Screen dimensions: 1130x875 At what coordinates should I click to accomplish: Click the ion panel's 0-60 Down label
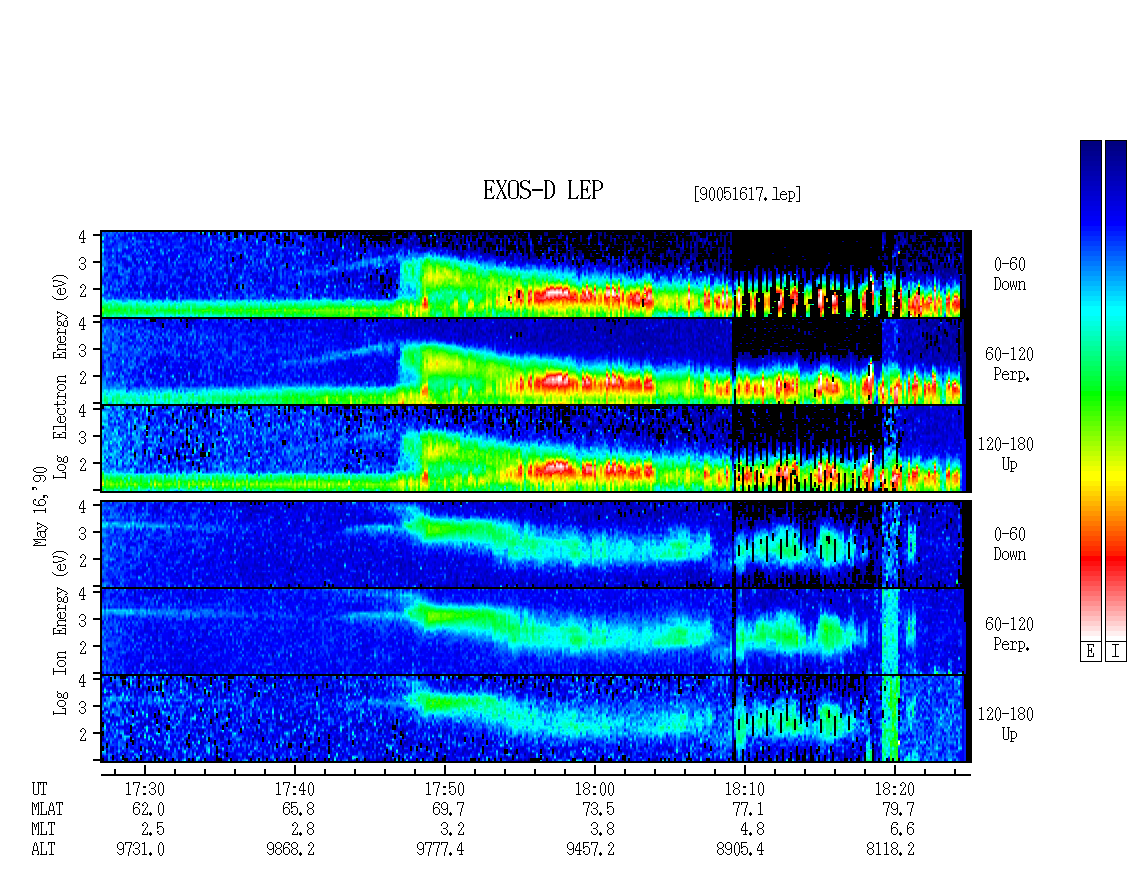click(1009, 544)
